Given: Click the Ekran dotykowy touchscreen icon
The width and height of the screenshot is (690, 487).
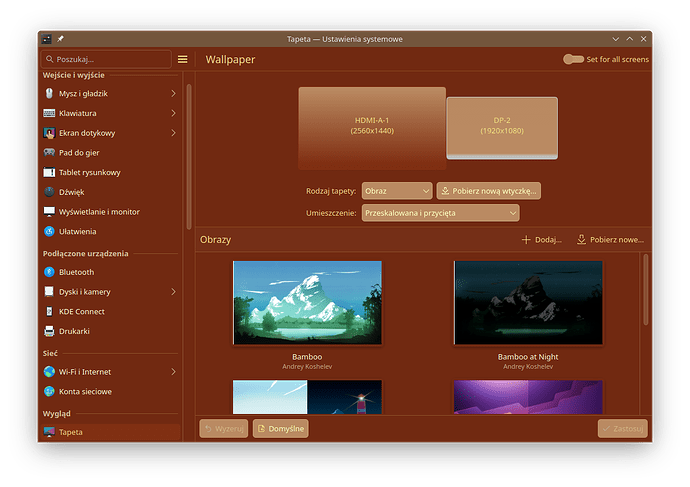Looking at the screenshot, I should point(49,133).
